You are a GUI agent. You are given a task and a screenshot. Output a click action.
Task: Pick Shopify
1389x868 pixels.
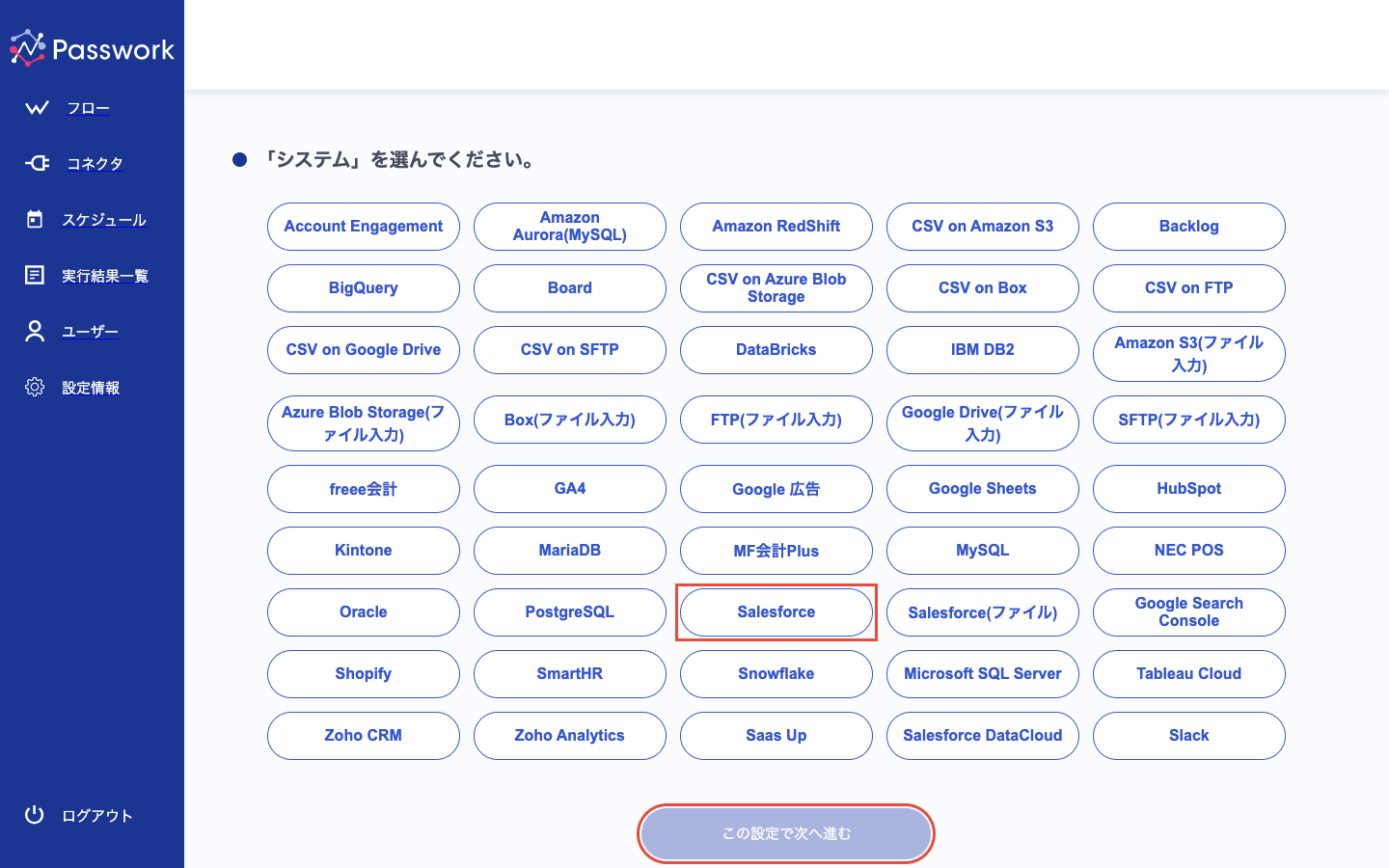coord(364,674)
